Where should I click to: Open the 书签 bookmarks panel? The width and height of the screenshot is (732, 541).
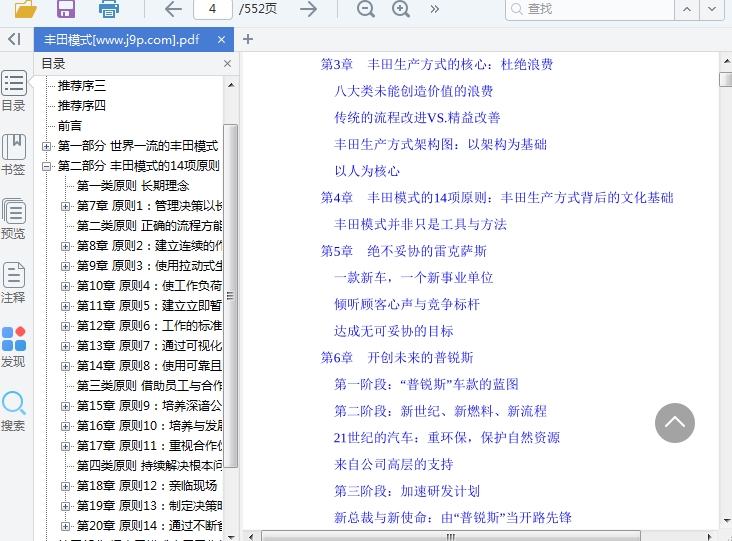pyautogui.click(x=14, y=155)
